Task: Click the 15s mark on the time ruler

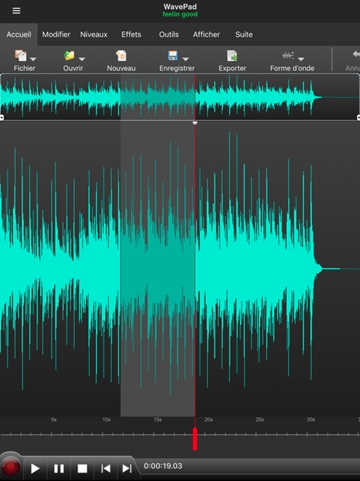Action: 158,420
